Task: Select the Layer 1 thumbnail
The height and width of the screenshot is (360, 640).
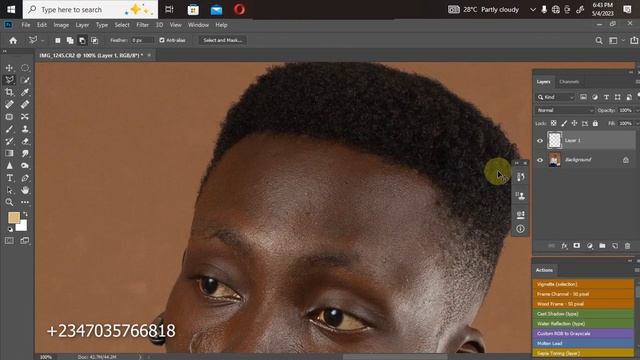Action: pos(554,140)
